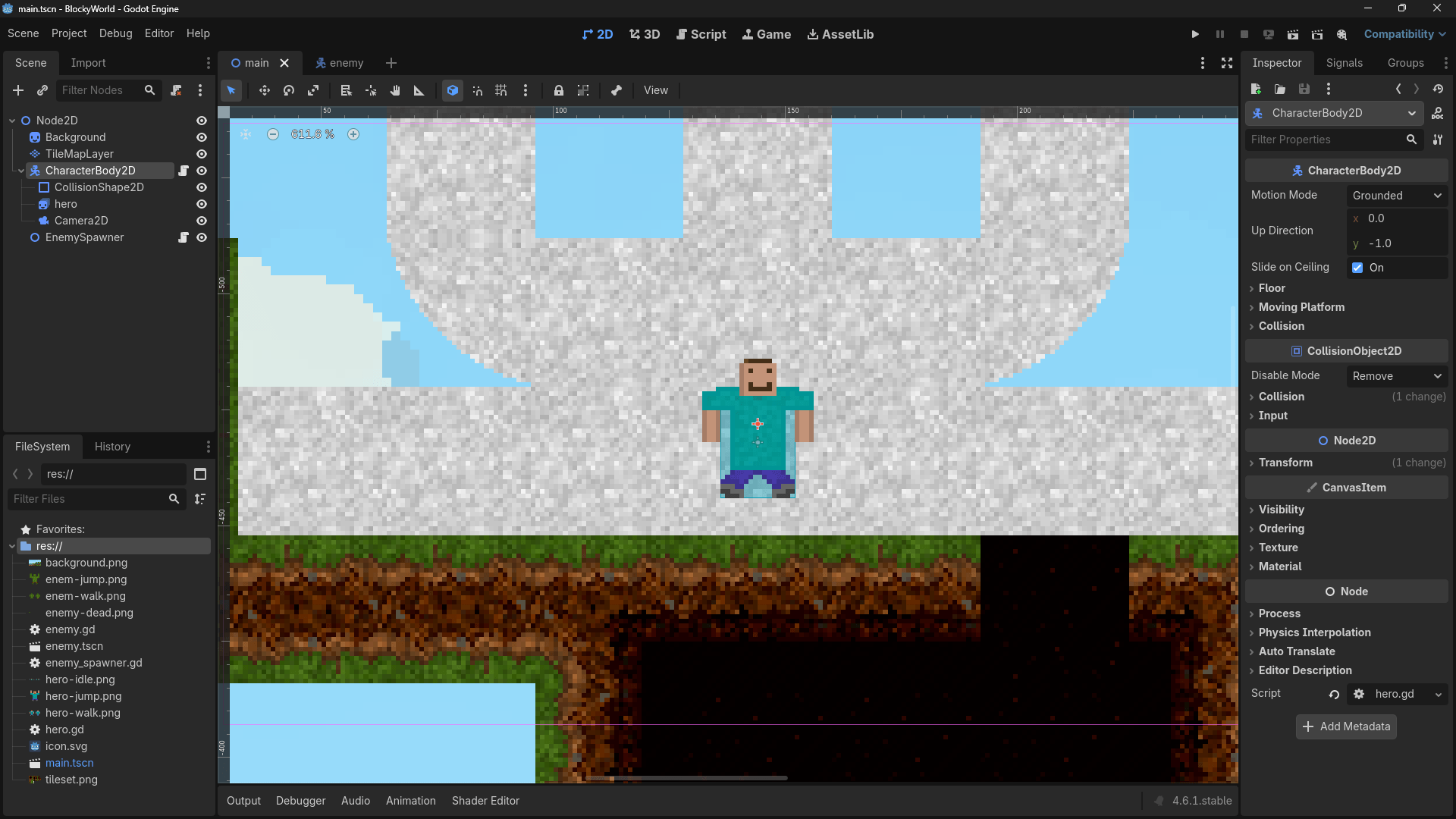Viewport: 1456px width, 819px height.
Task: Click the Add Metadata button
Action: [1346, 726]
